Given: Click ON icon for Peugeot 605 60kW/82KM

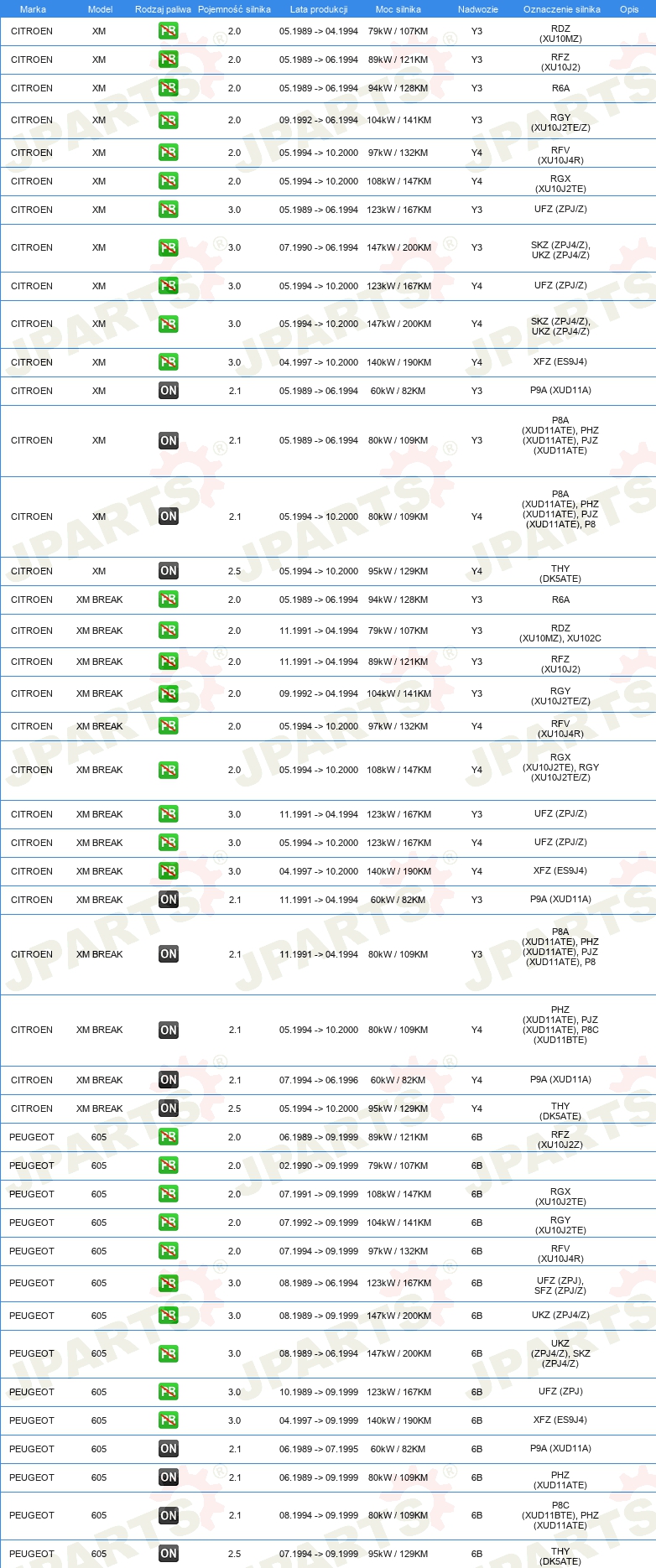Looking at the screenshot, I should pos(169,1449).
